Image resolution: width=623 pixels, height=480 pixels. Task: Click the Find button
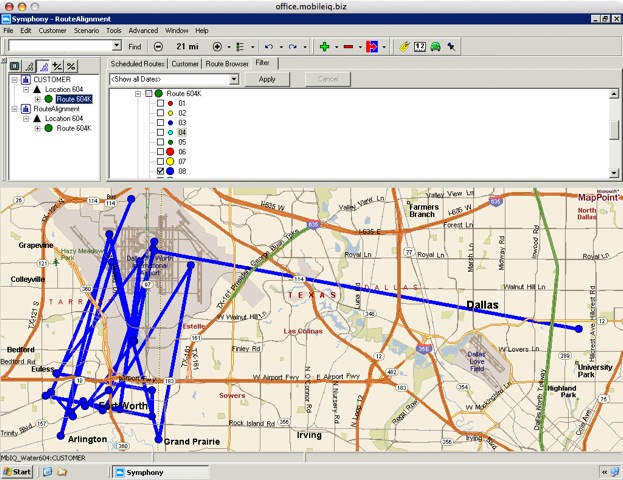tap(135, 46)
